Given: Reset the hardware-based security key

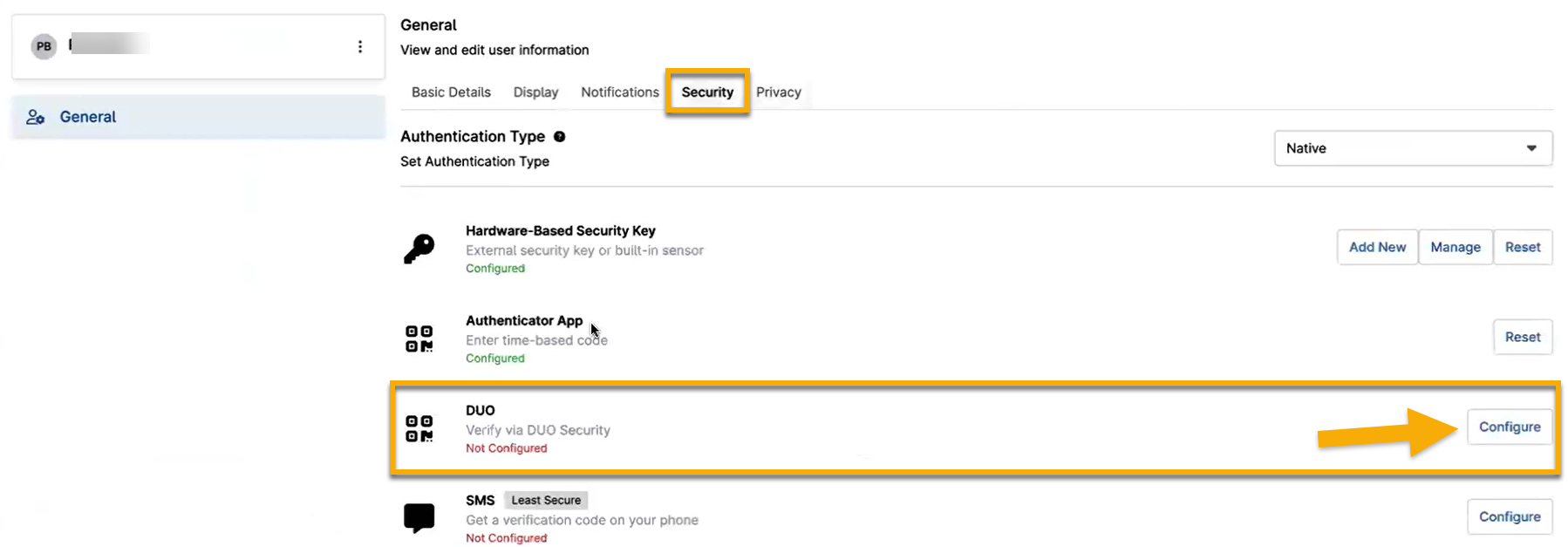Looking at the screenshot, I should point(1523,248).
